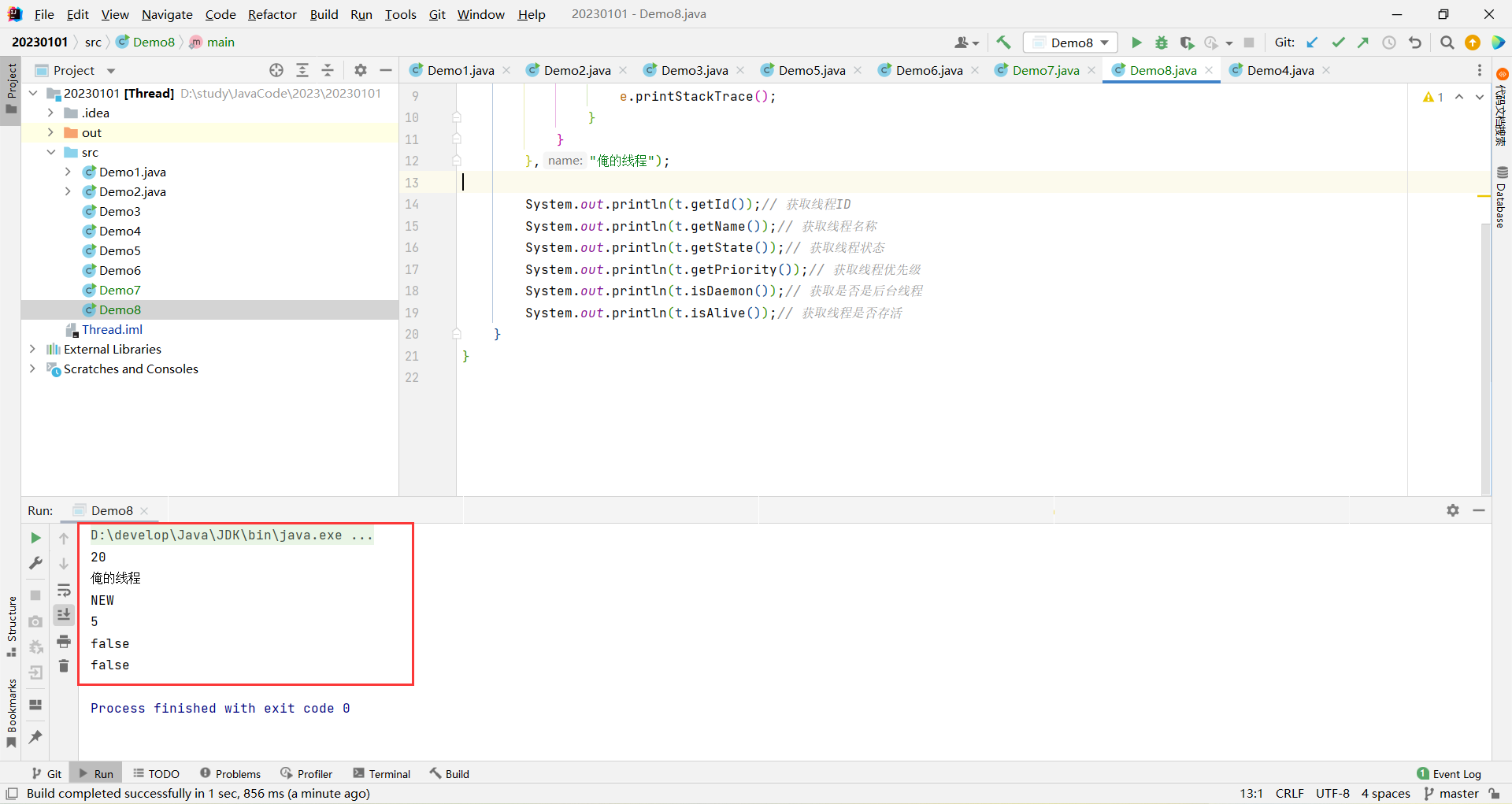Select Demo5 in project tree
Screen dimensions: 1512x804
tap(120, 250)
